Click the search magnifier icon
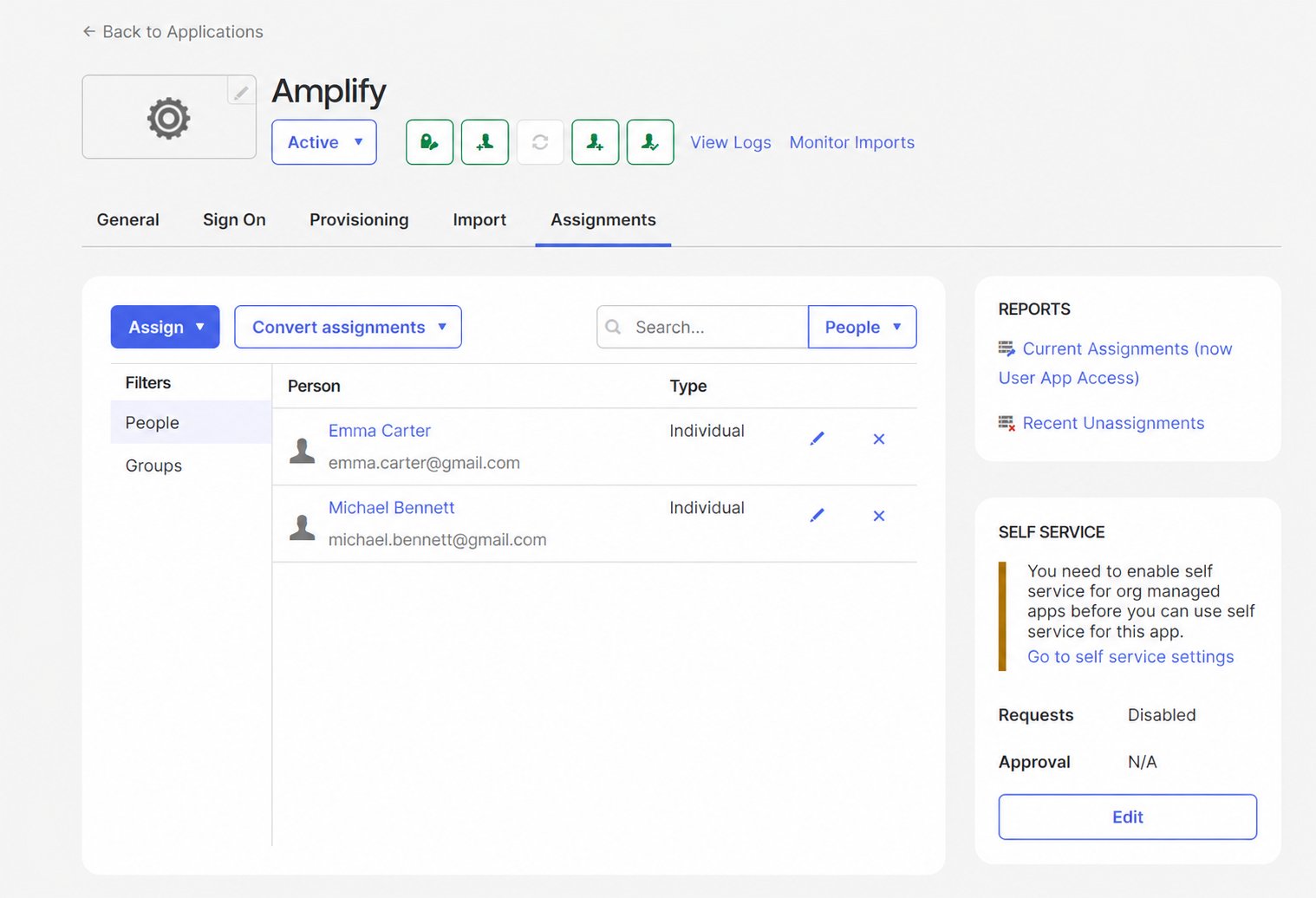1316x898 pixels. click(x=613, y=327)
